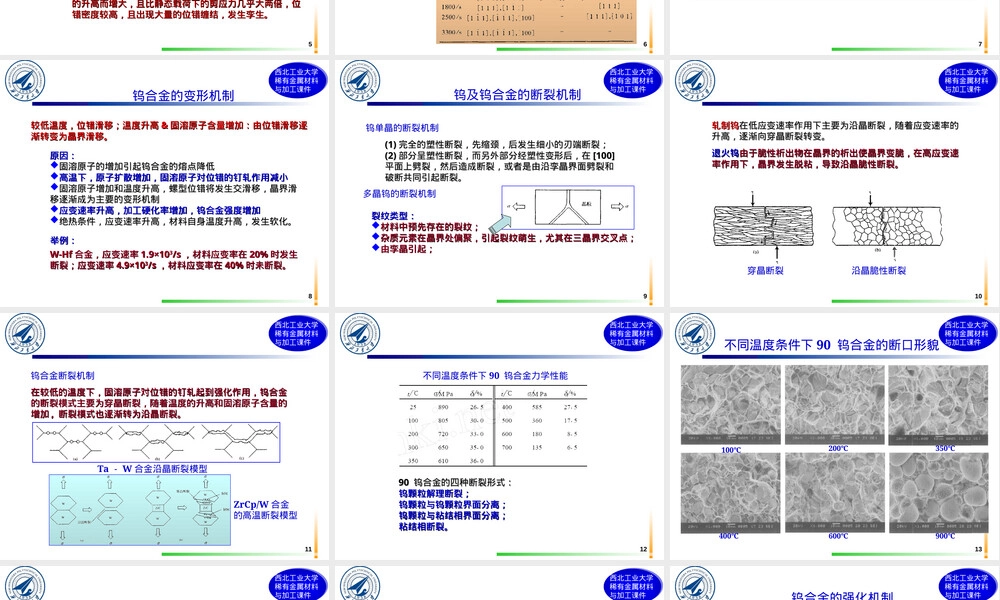Image resolution: width=1000 pixels, height=600 pixels.
Task: Click the light-blue ZrCp/W high-temperature fracture model diagram
Action: coord(140,509)
